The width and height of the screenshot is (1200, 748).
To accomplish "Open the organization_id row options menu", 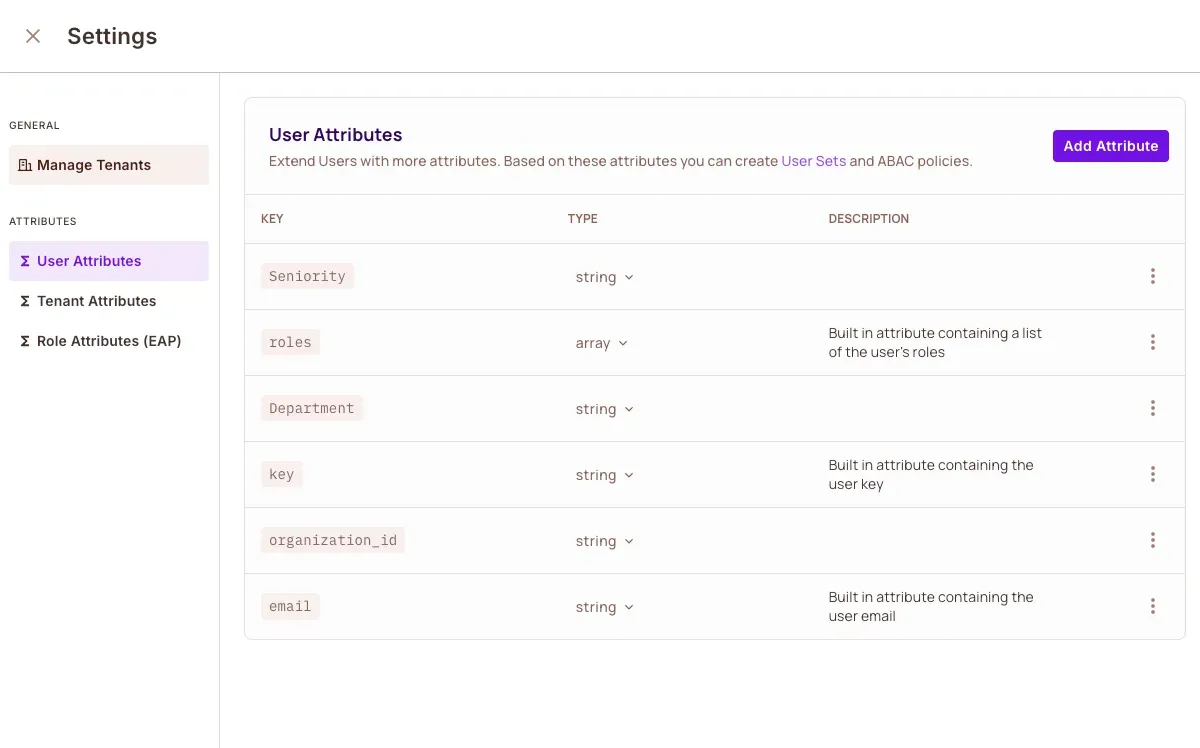I will pos(1152,541).
